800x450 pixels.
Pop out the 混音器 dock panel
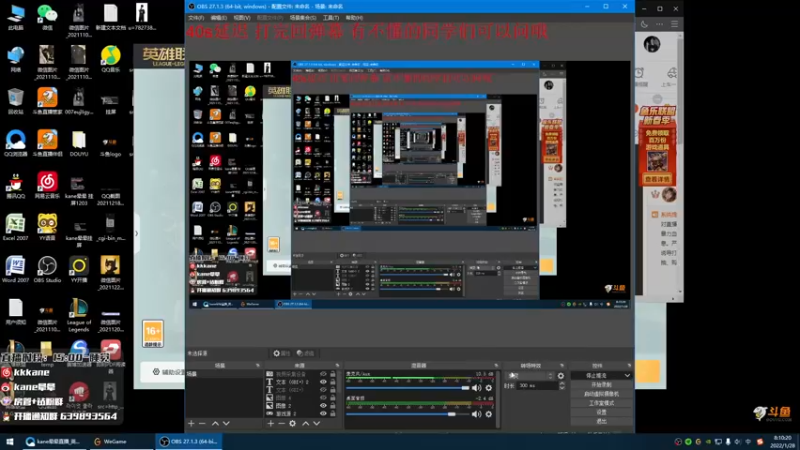click(x=496, y=365)
